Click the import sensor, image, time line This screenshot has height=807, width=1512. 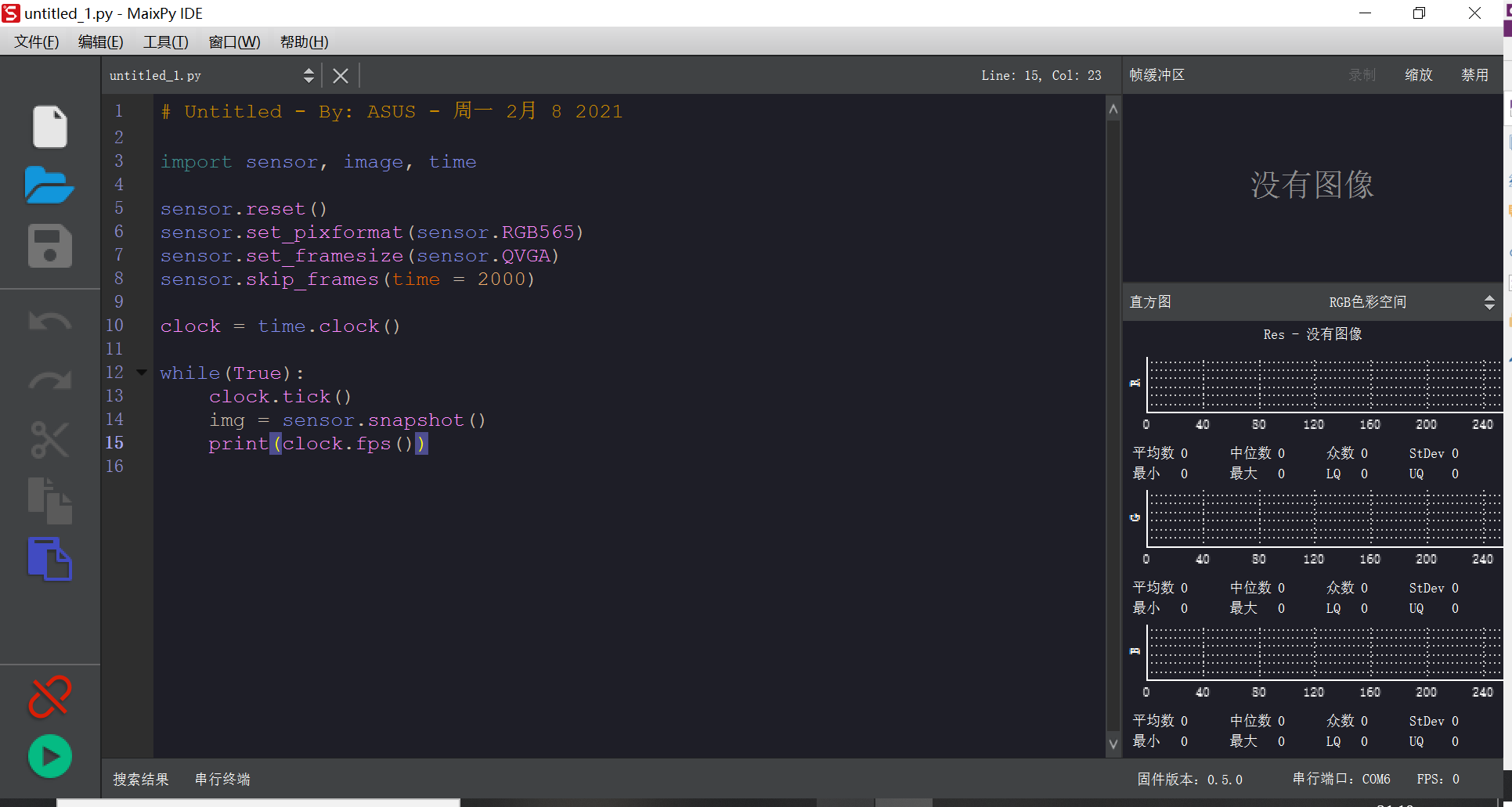point(318,162)
